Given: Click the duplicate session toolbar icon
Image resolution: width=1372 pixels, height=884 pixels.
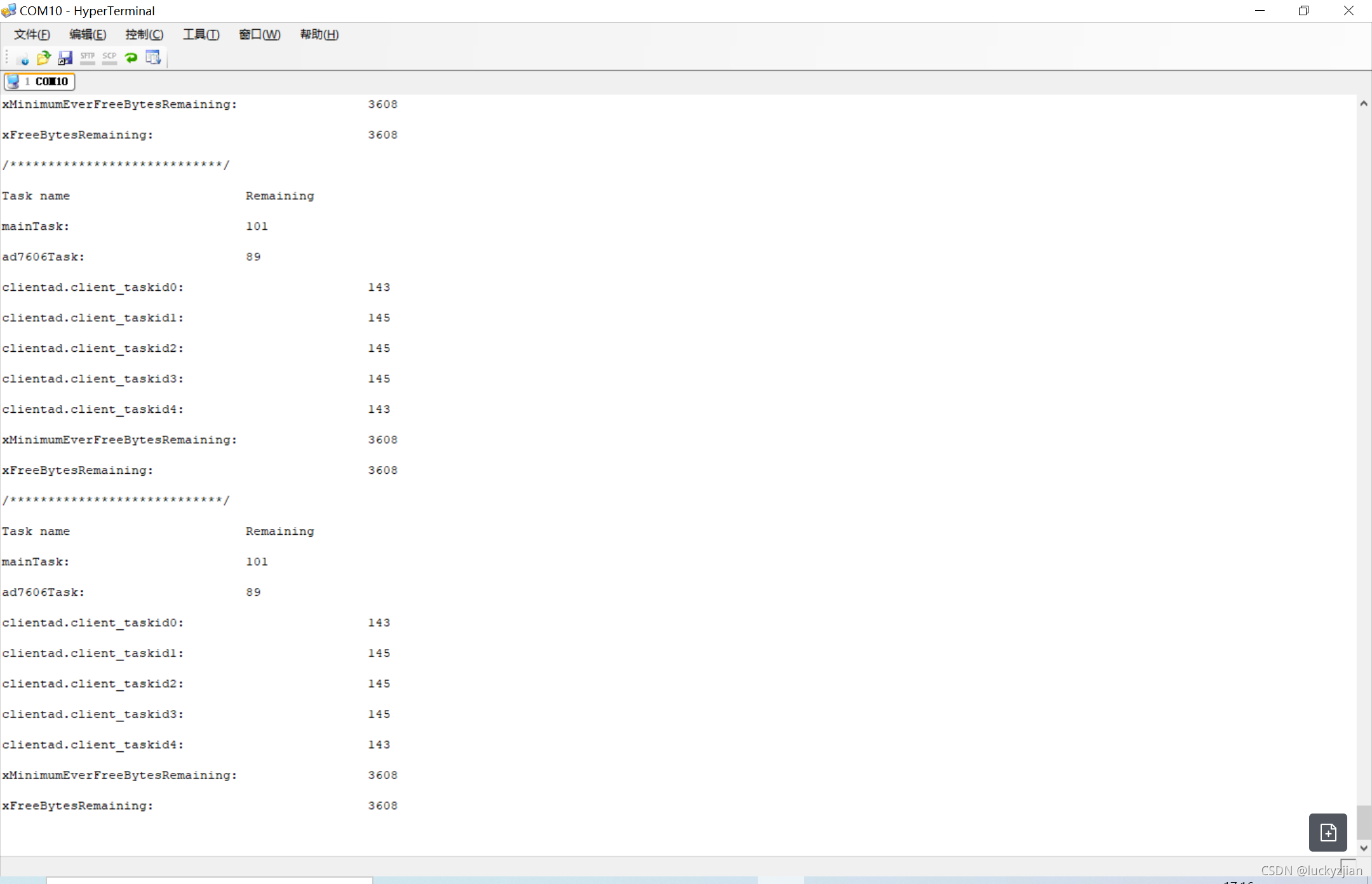Looking at the screenshot, I should tap(153, 58).
